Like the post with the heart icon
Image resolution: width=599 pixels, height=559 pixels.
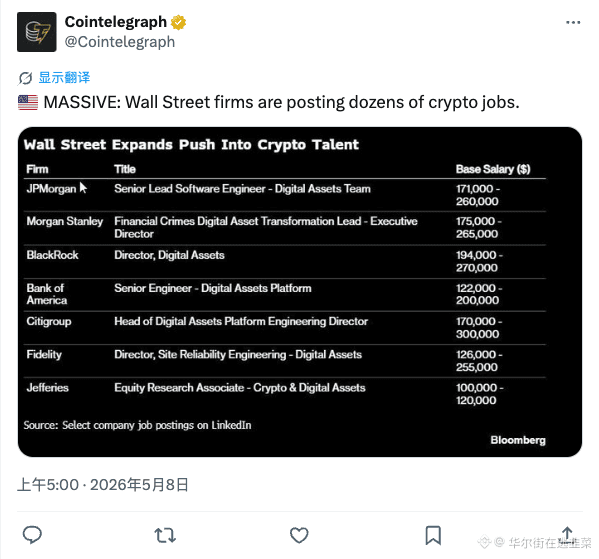[x=299, y=535]
